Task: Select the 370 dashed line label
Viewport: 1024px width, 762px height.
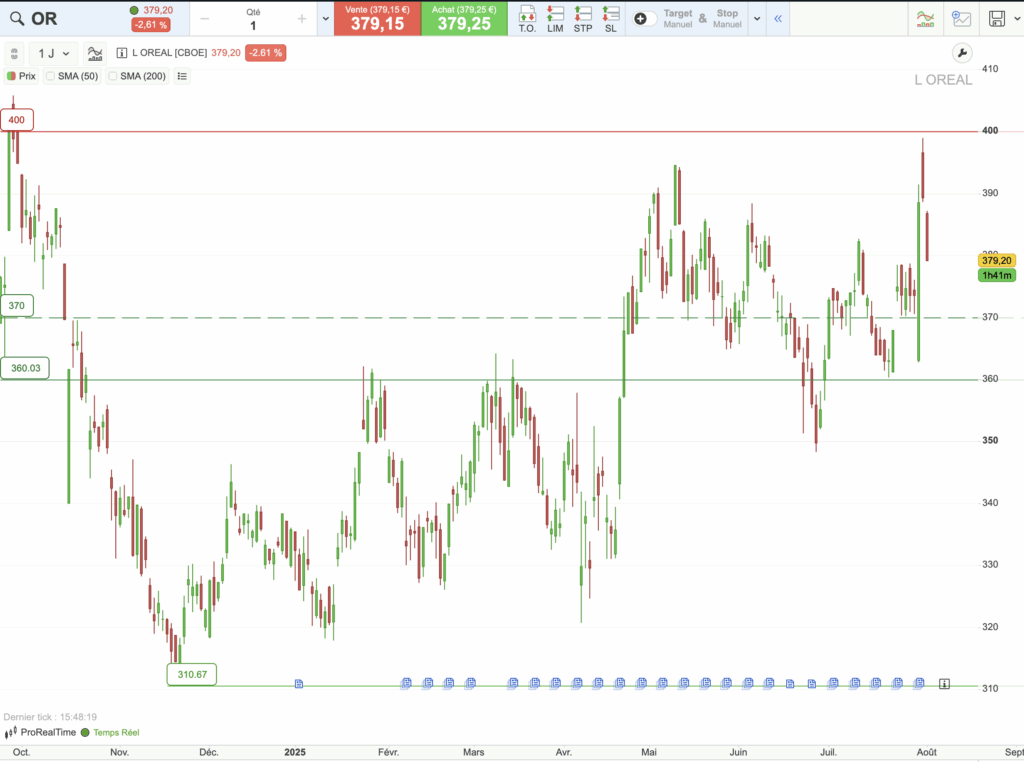Action: point(16,306)
